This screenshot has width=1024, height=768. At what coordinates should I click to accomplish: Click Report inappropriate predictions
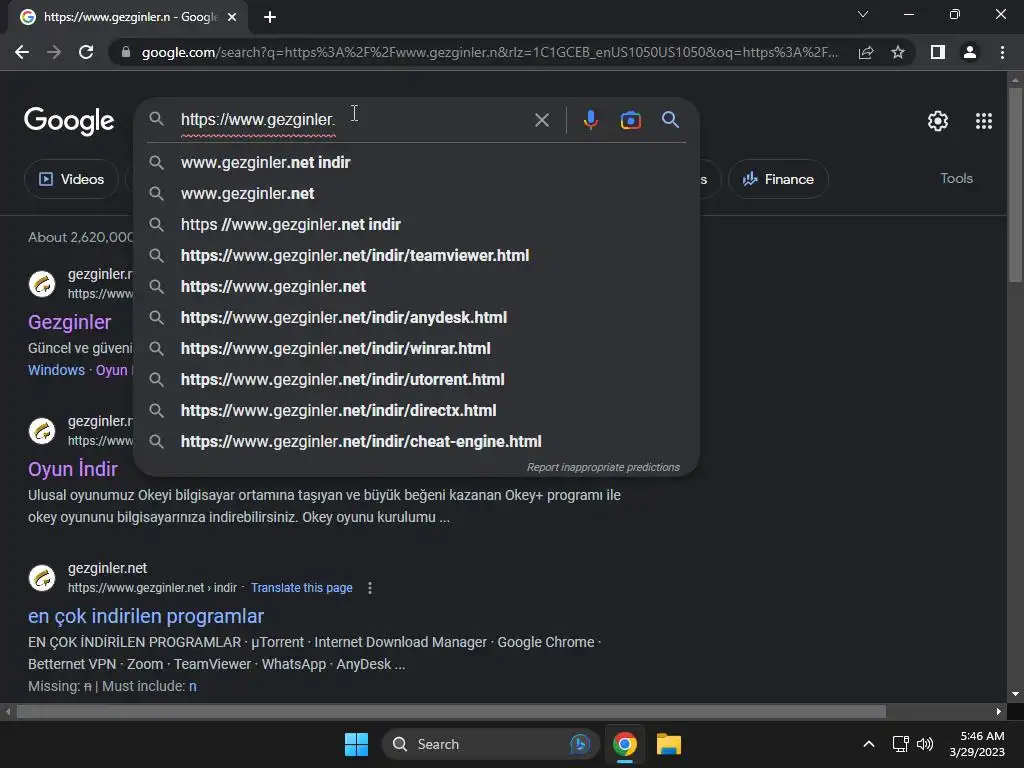click(603, 468)
